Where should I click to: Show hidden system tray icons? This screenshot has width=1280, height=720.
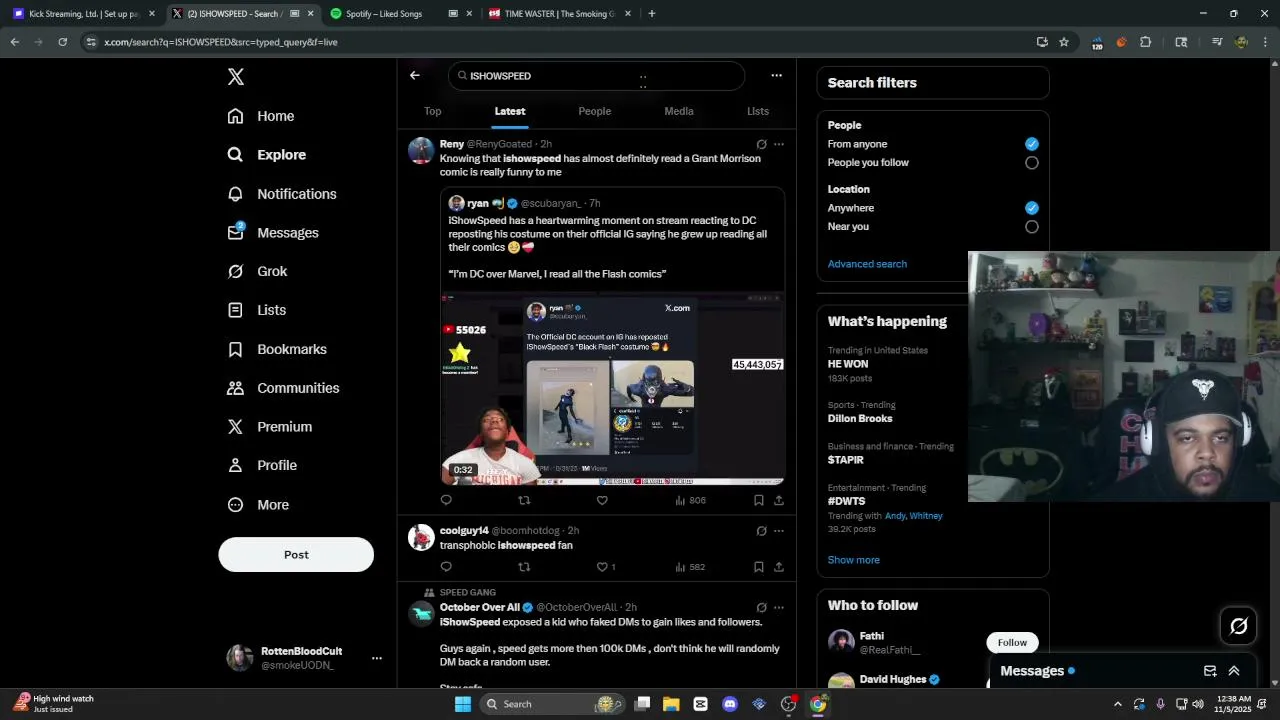(x=1118, y=704)
